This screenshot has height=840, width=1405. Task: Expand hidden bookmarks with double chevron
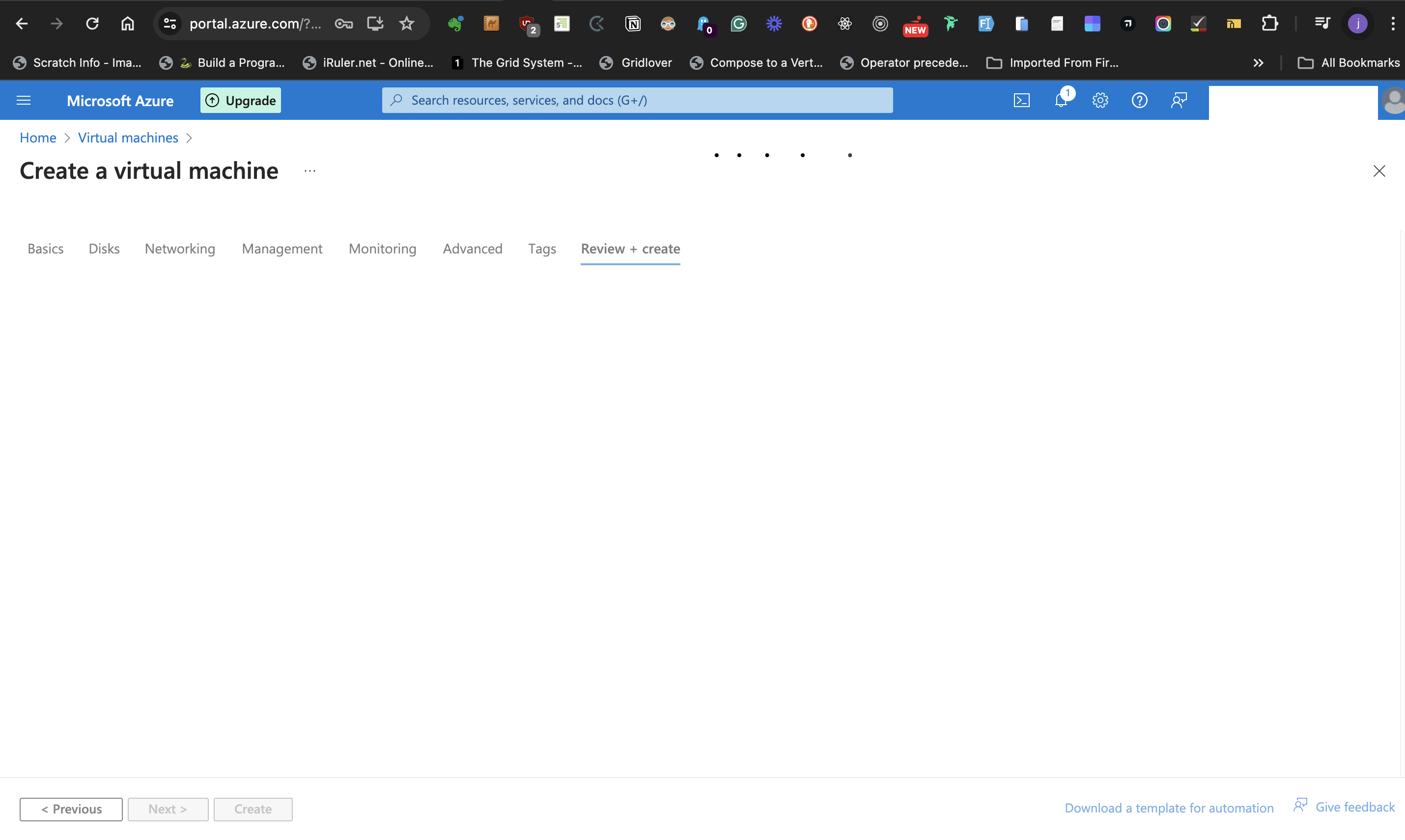(x=1258, y=63)
